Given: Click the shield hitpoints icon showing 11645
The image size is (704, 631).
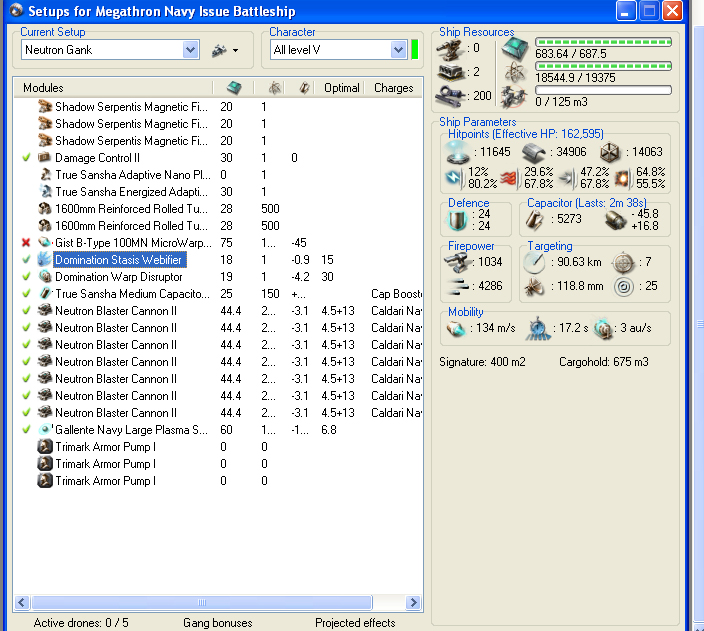Looking at the screenshot, I should 458,153.
